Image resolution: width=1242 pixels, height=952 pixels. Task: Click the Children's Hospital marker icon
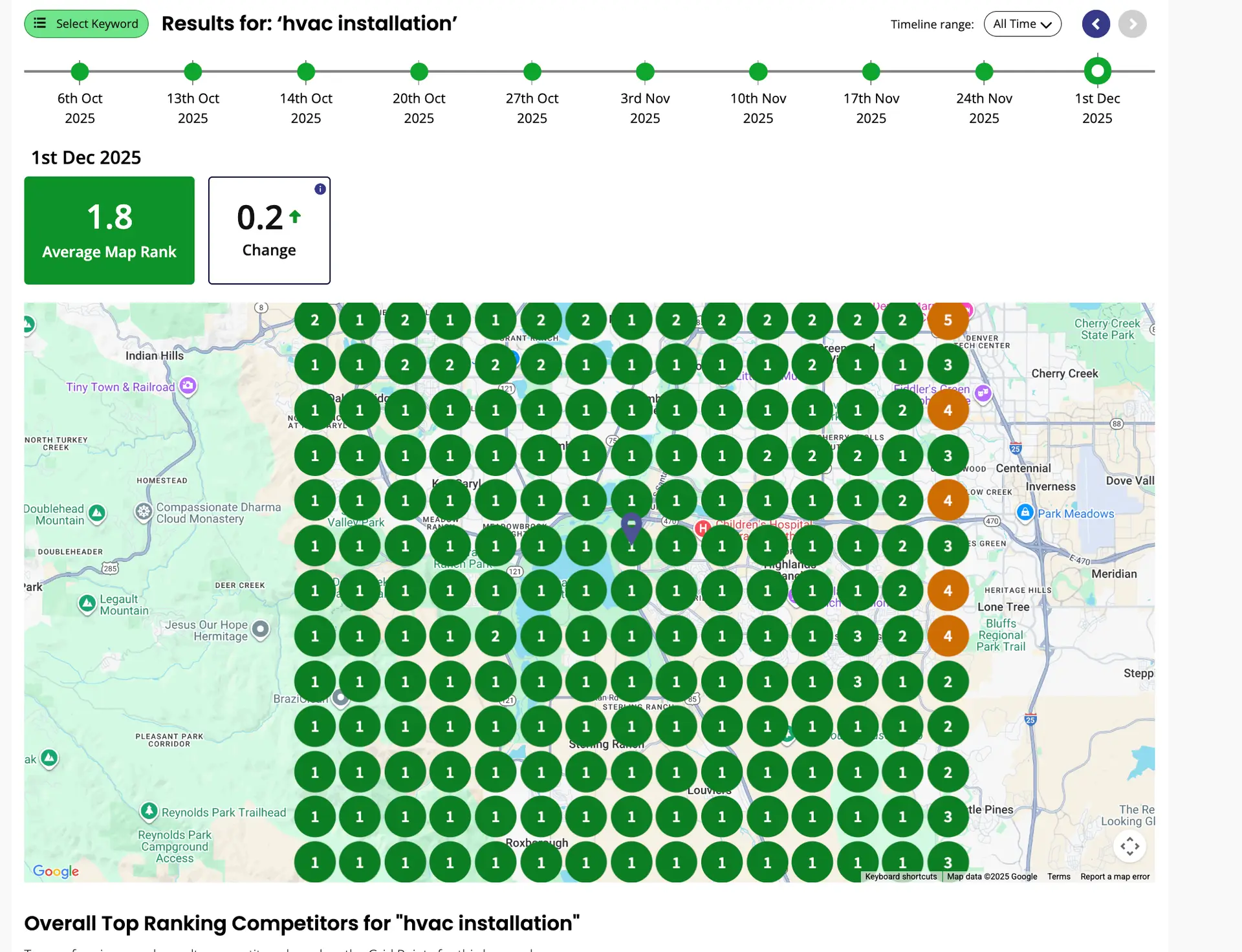click(703, 528)
